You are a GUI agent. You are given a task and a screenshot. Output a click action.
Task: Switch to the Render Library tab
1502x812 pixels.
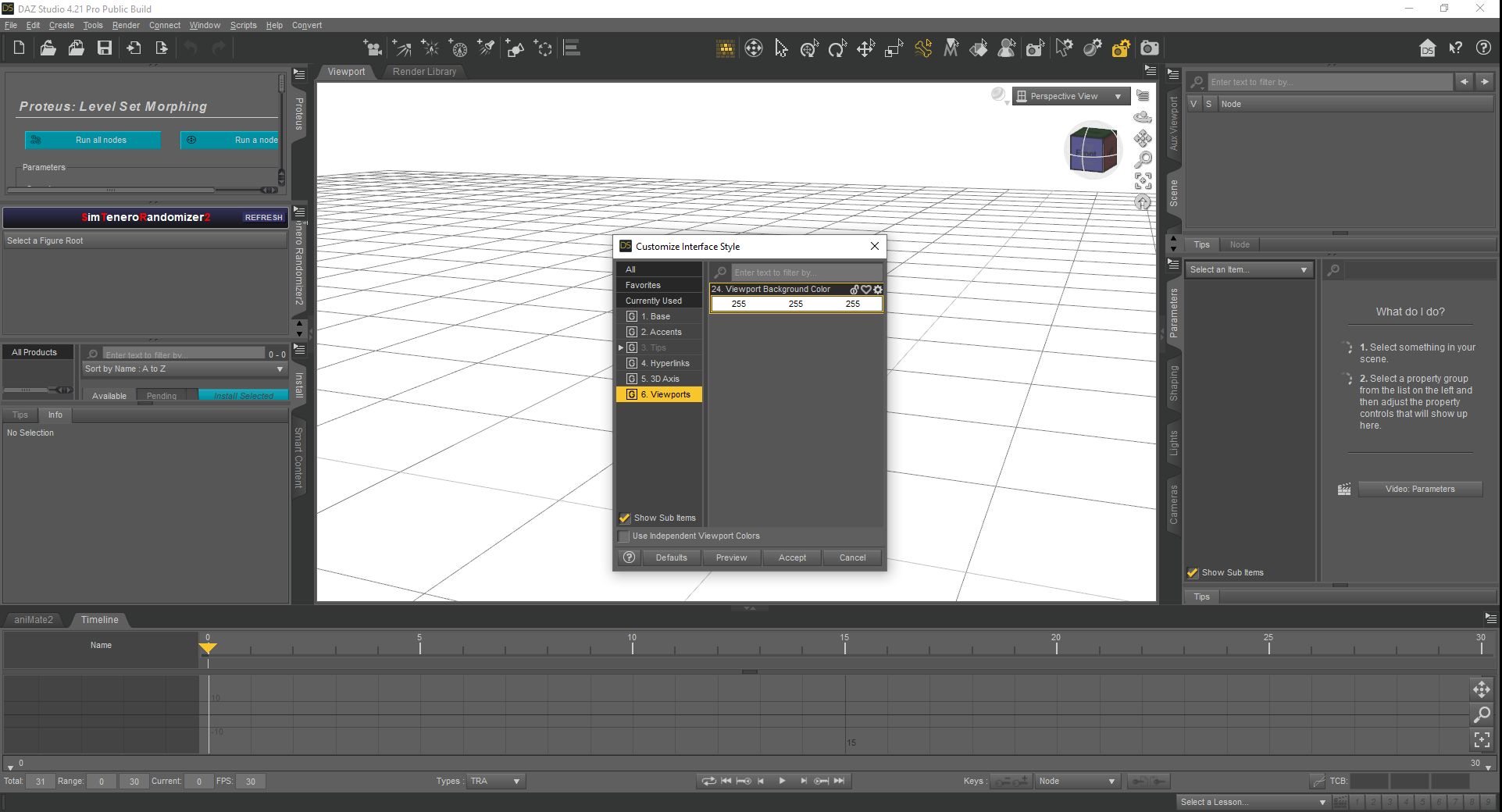pyautogui.click(x=424, y=72)
